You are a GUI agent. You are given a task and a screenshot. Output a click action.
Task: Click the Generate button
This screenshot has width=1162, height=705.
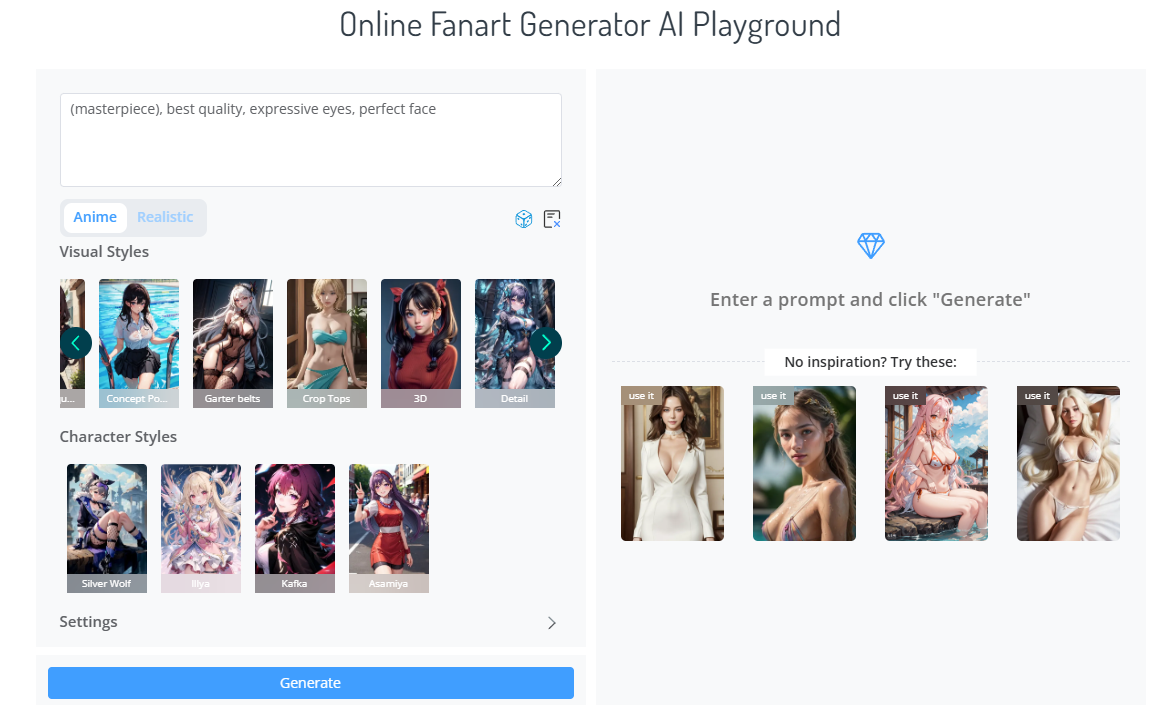tap(310, 682)
